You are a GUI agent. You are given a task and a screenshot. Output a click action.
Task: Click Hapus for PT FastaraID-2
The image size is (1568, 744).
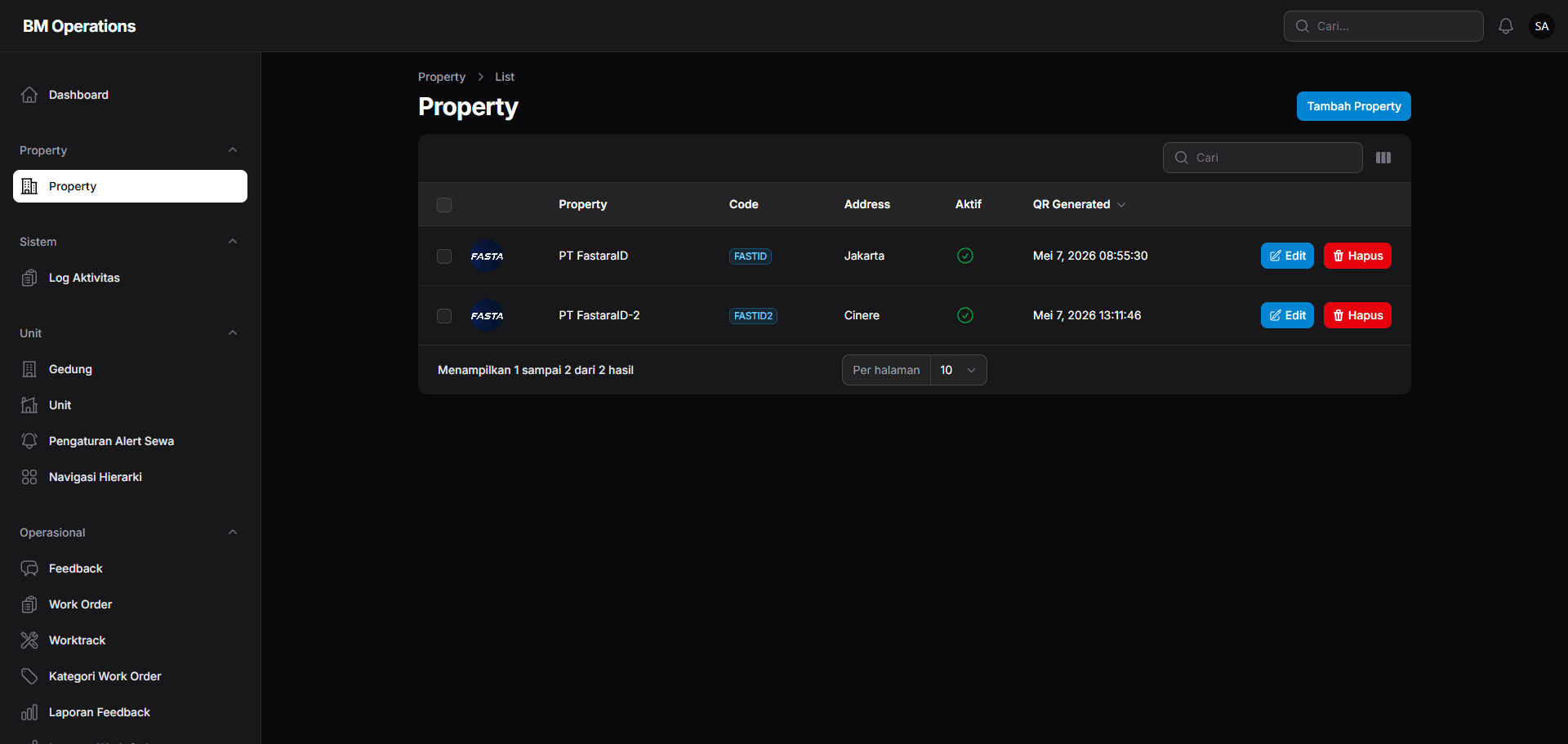point(1357,315)
